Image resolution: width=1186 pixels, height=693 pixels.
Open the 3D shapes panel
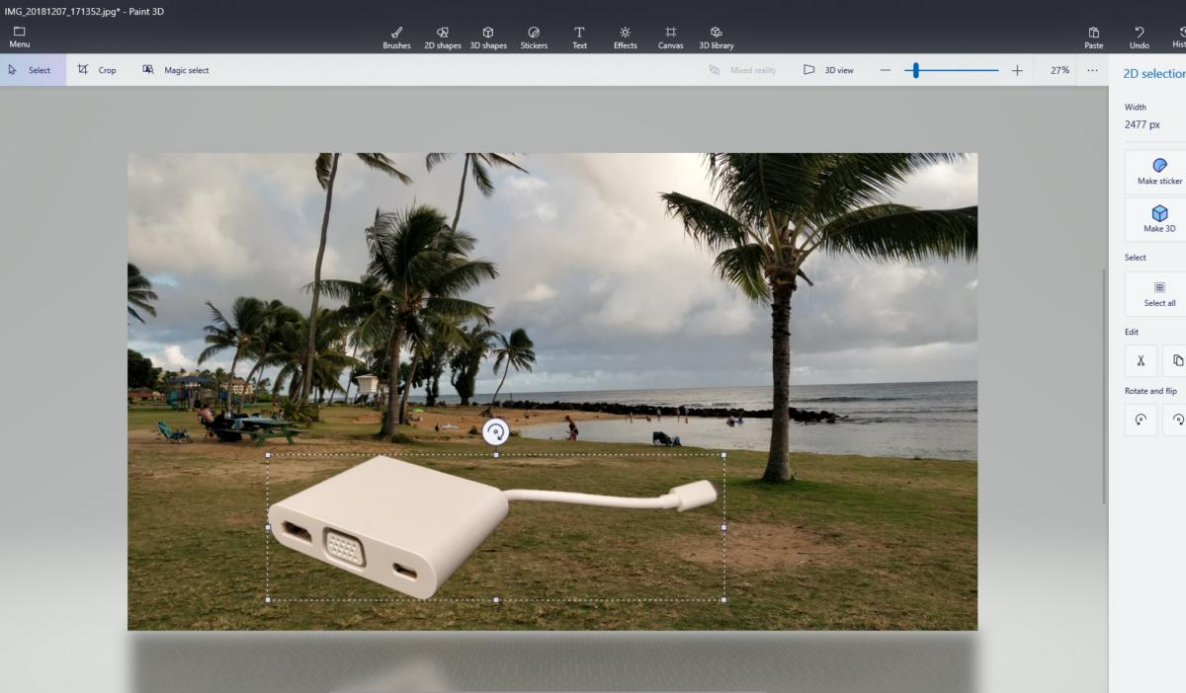click(x=488, y=37)
